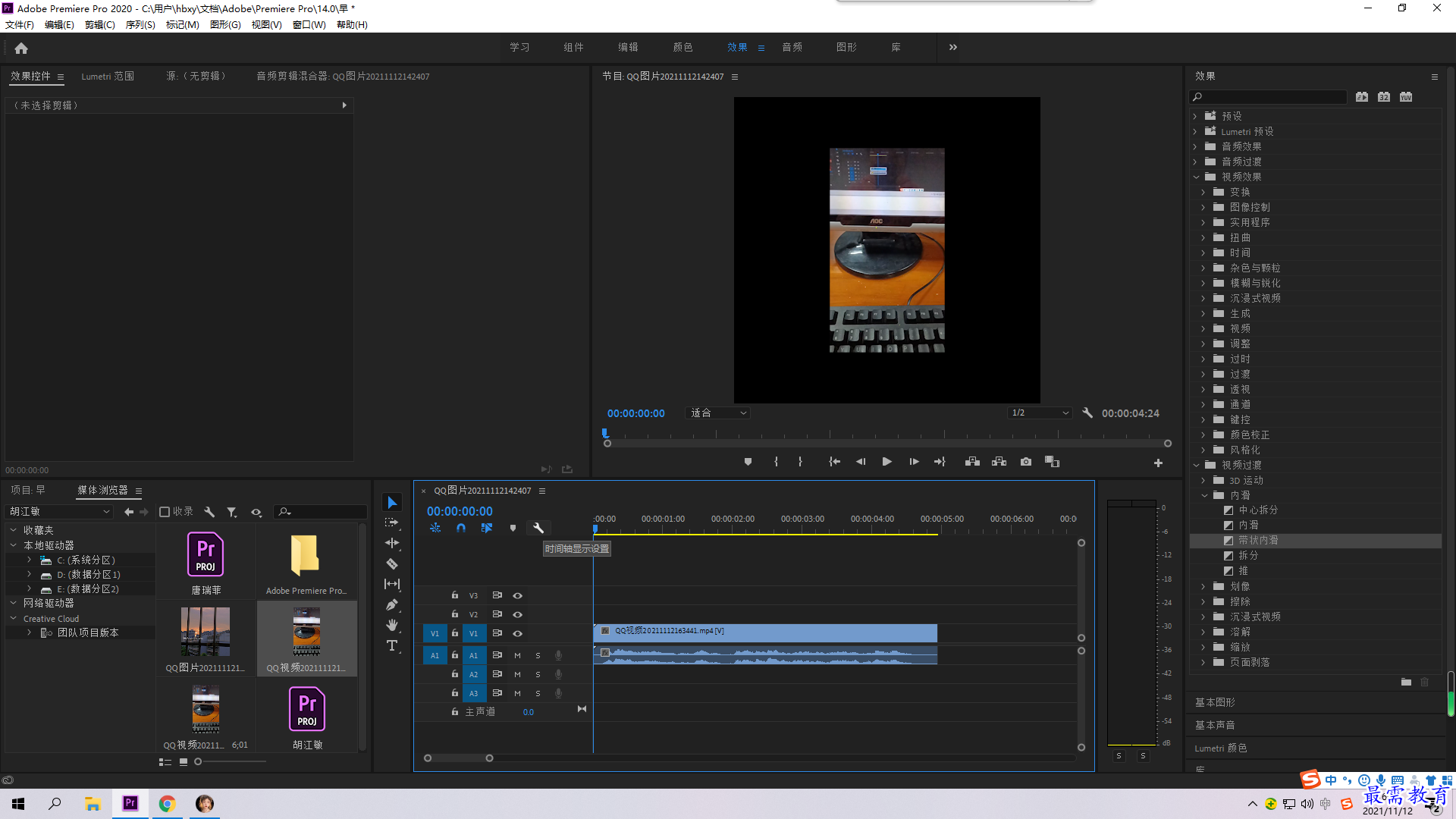Open the 胡江敏 location dropdown
The width and height of the screenshot is (1456, 819).
pos(59,512)
